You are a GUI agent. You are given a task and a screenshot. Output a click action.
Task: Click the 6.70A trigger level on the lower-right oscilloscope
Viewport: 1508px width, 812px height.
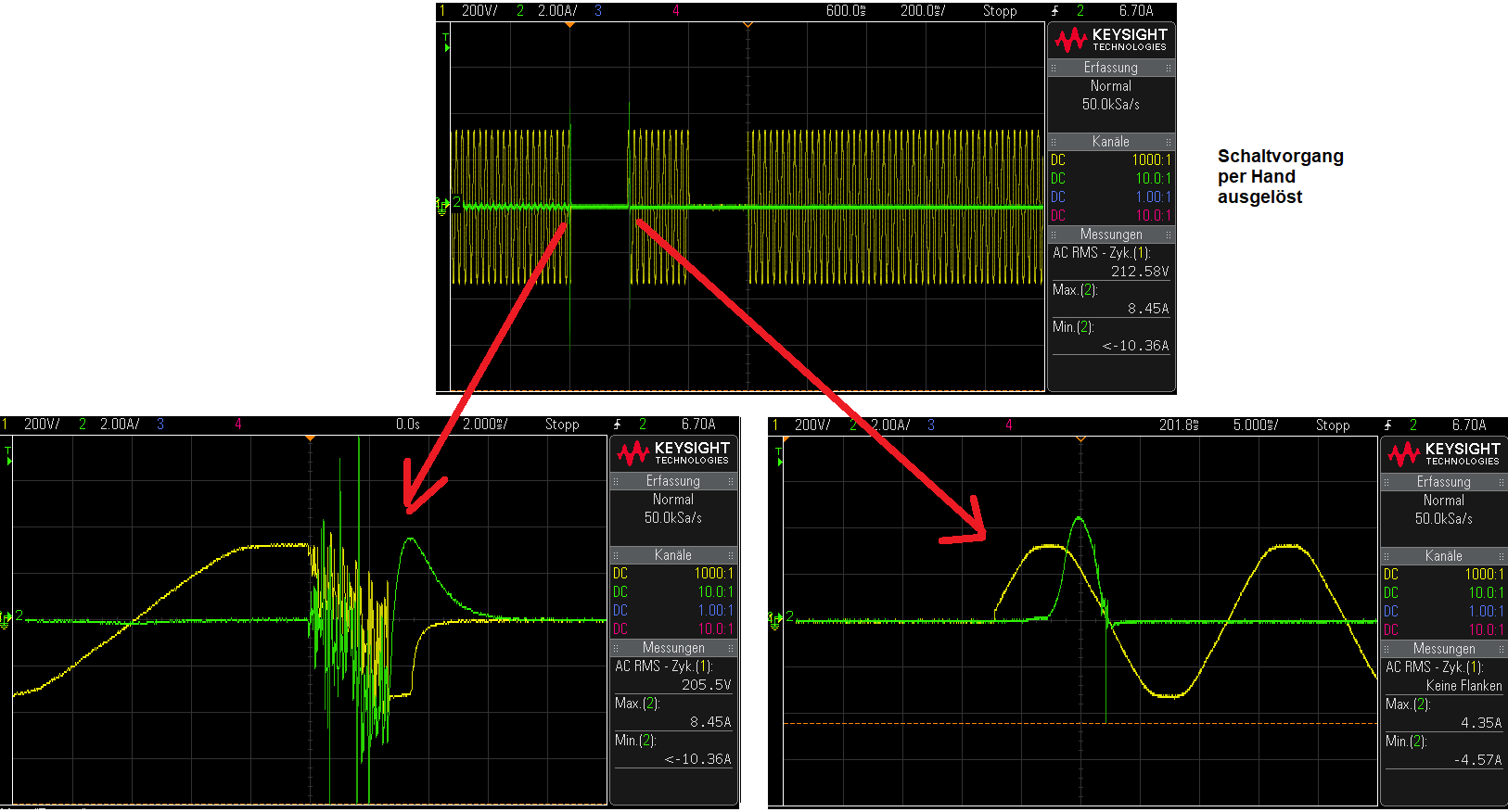[x=1469, y=425]
